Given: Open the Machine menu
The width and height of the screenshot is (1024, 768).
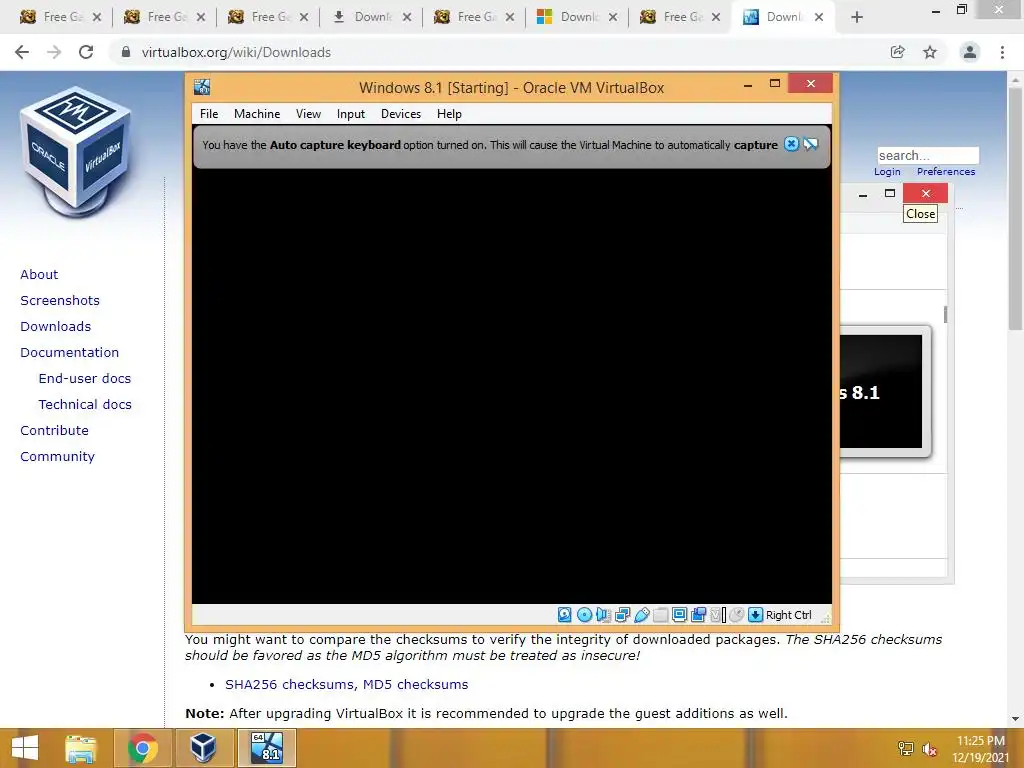Looking at the screenshot, I should point(257,114).
